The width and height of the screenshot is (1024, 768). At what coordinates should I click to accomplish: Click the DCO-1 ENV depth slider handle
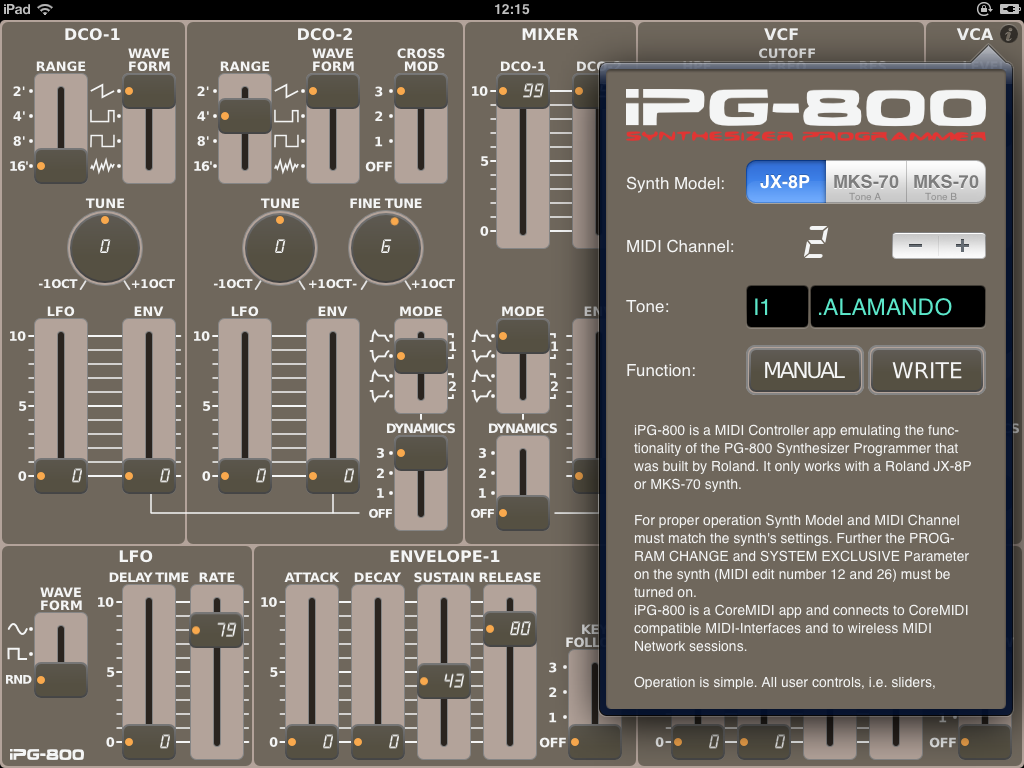149,476
